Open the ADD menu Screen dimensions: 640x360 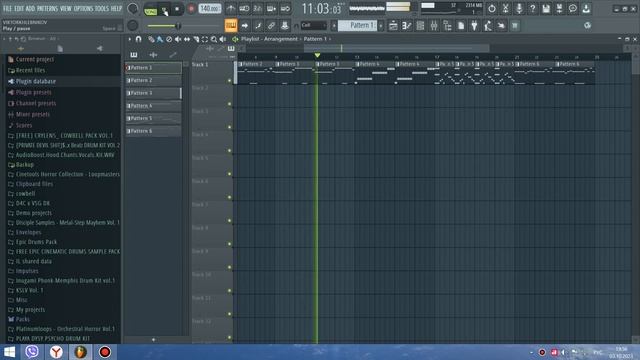[x=31, y=9]
